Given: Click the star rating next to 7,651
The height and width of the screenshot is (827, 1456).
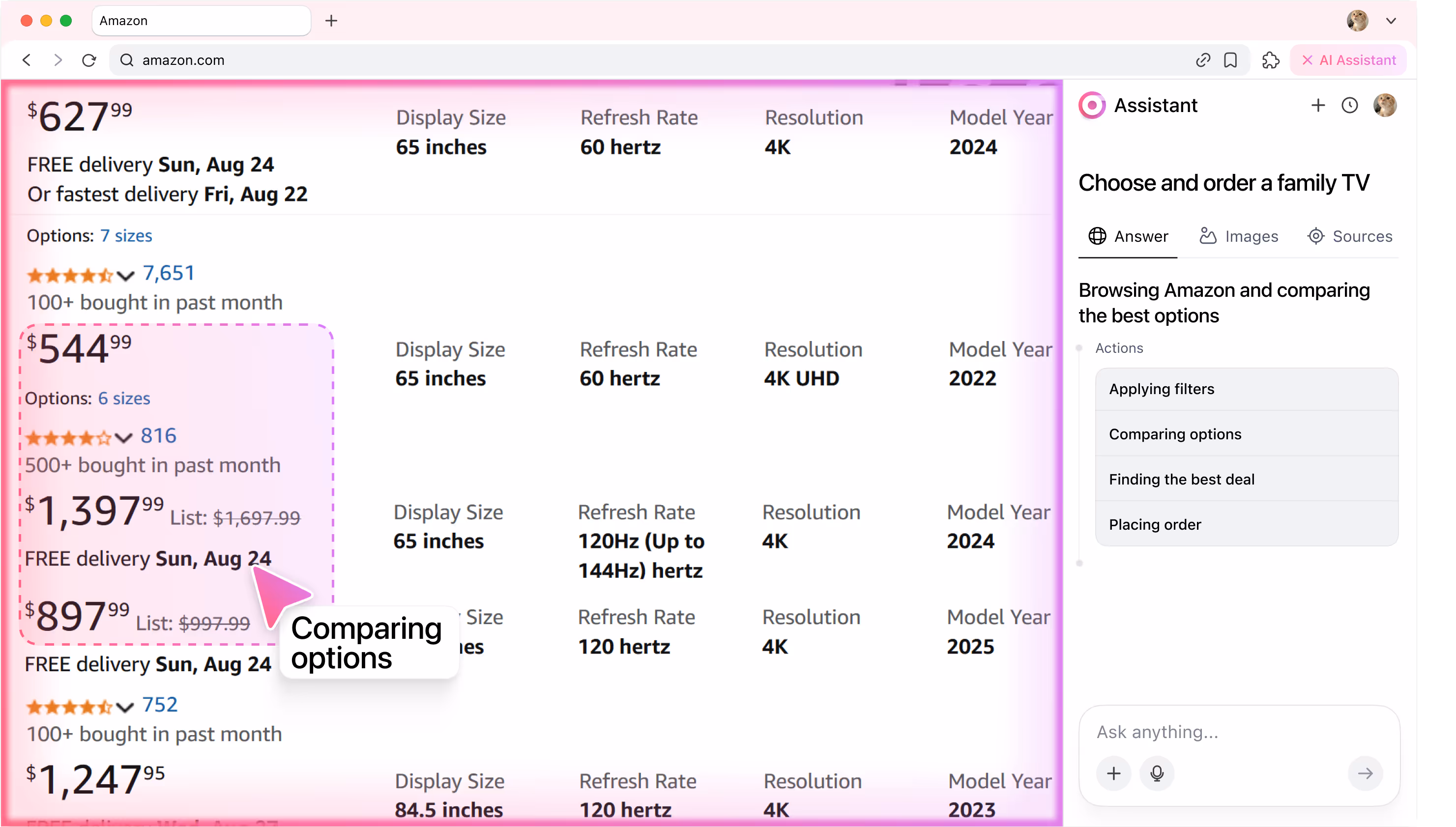Looking at the screenshot, I should (70, 276).
